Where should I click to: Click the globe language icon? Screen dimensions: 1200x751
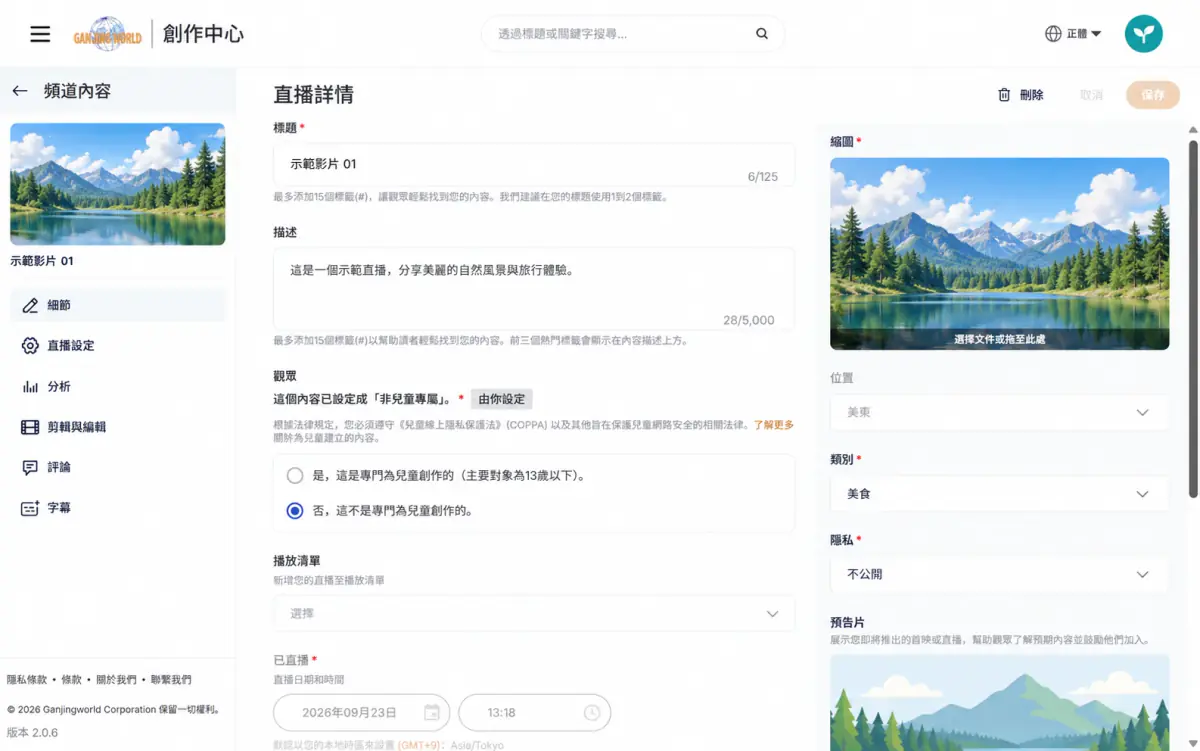coord(1053,34)
